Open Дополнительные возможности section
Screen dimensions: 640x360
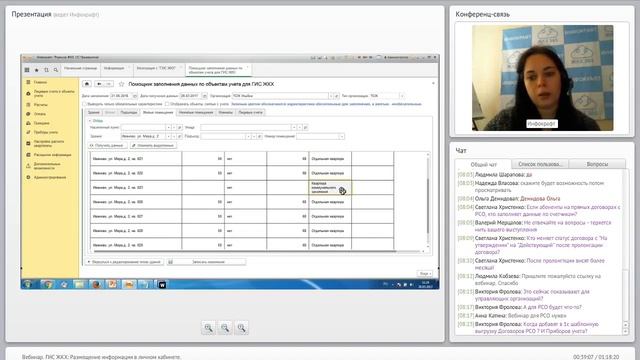click(x=44, y=166)
